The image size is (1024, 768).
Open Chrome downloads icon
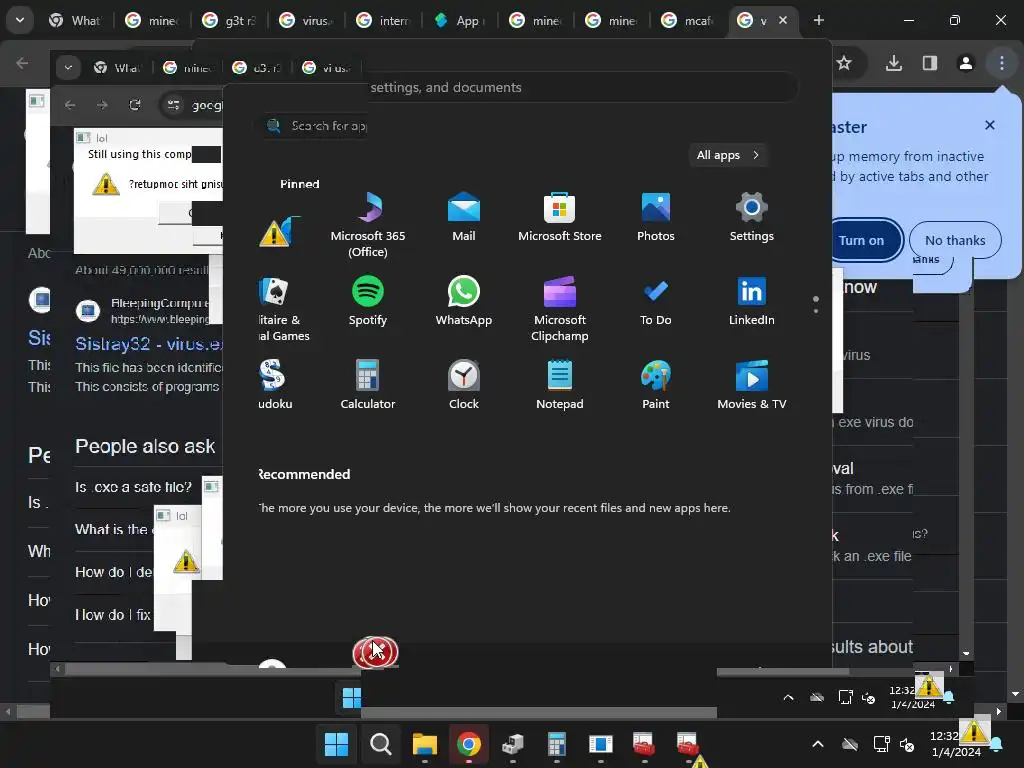(x=893, y=63)
